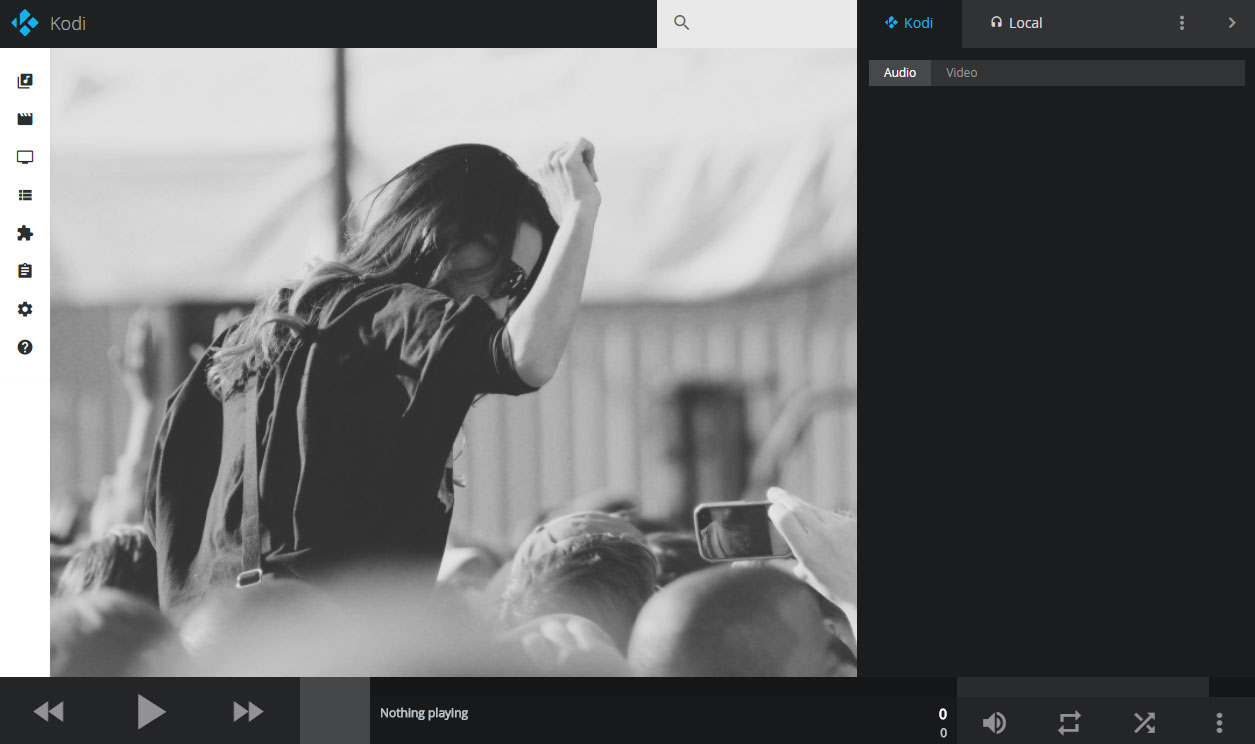Open the Browser list icon in sidebar

coord(25,195)
